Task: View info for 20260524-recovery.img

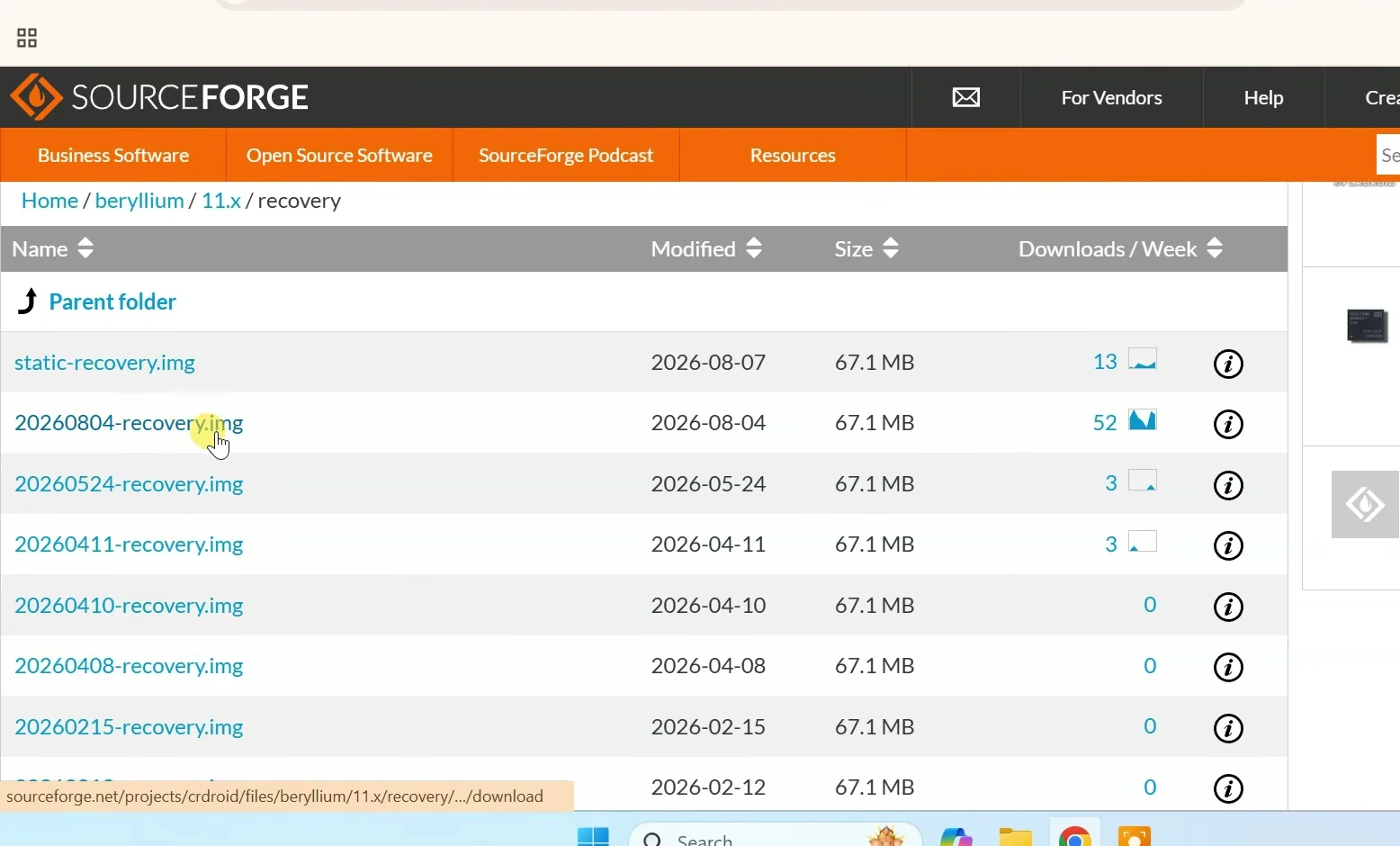Action: pyautogui.click(x=1228, y=485)
